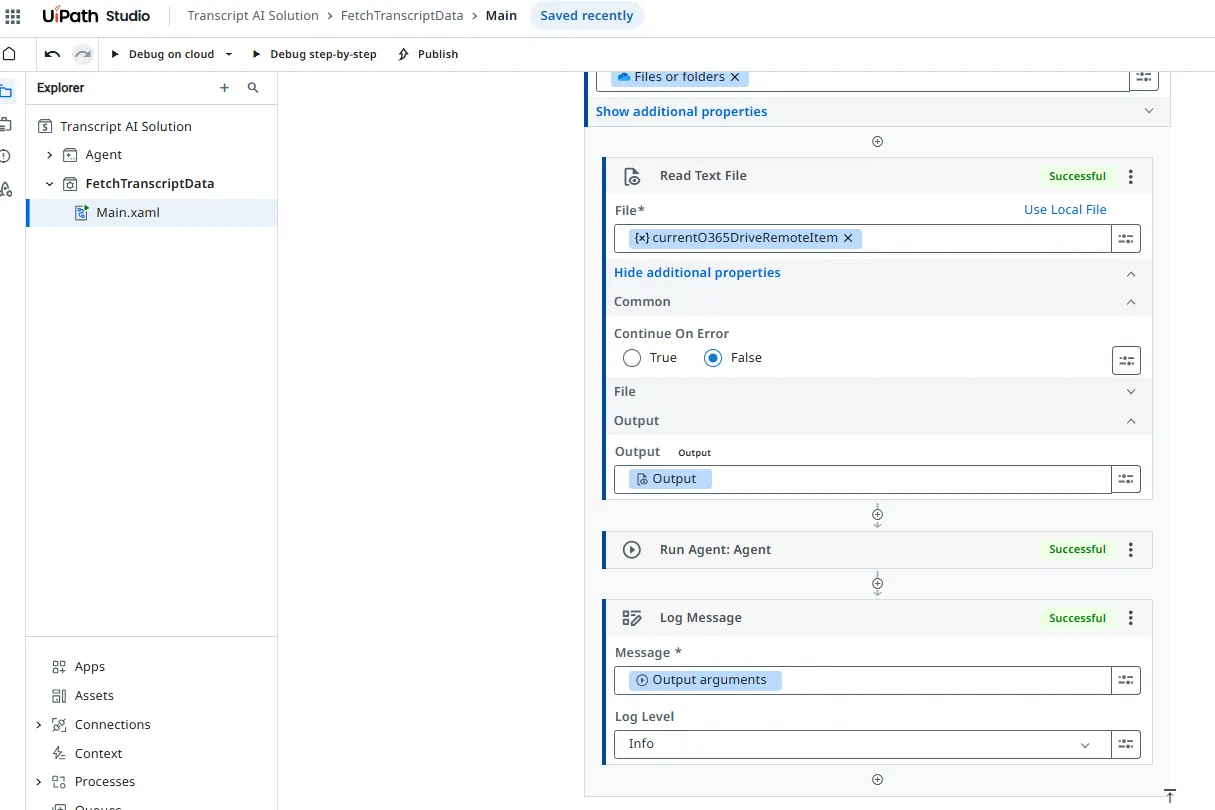Click Use Local File link
This screenshot has width=1215, height=810.
1065,210
